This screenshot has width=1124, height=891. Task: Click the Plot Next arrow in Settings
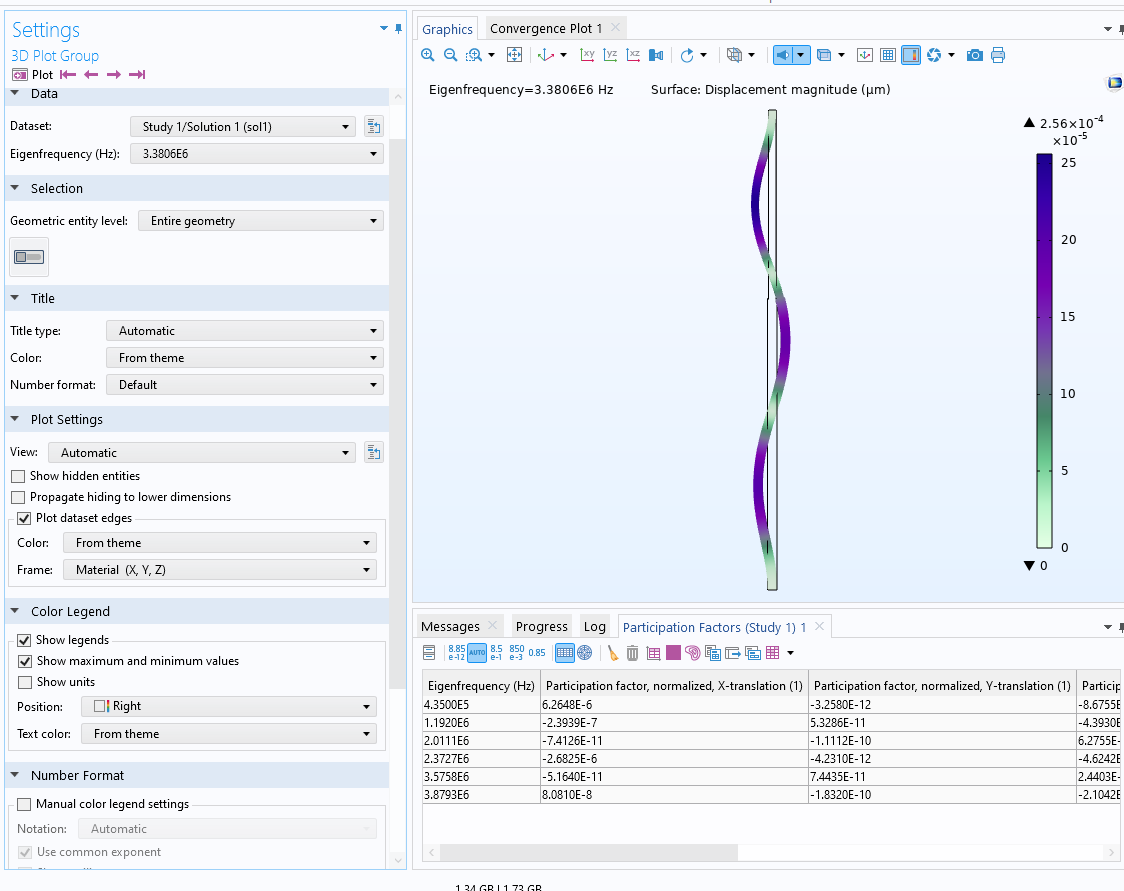[114, 75]
